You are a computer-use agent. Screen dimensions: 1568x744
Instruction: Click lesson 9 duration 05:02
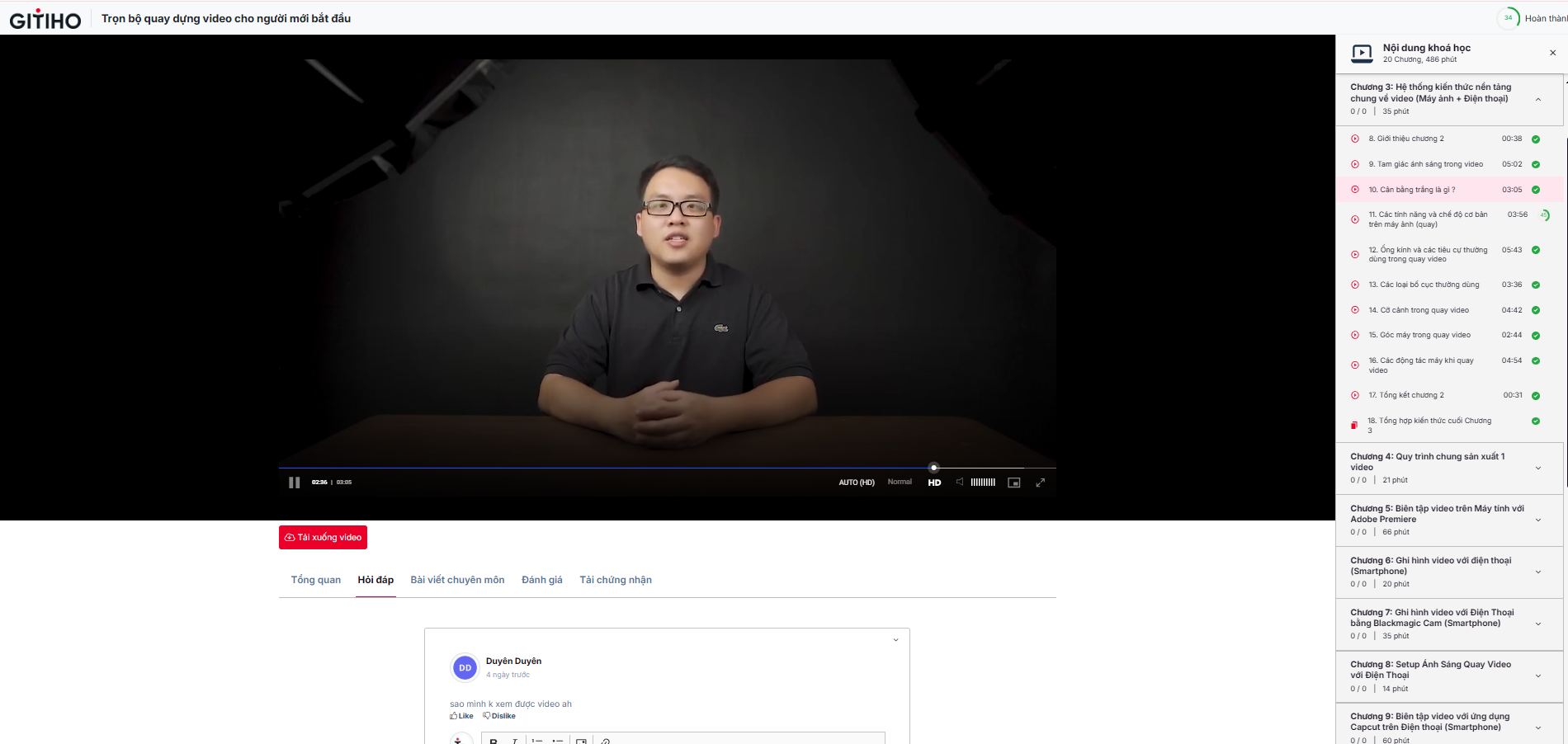(1512, 164)
